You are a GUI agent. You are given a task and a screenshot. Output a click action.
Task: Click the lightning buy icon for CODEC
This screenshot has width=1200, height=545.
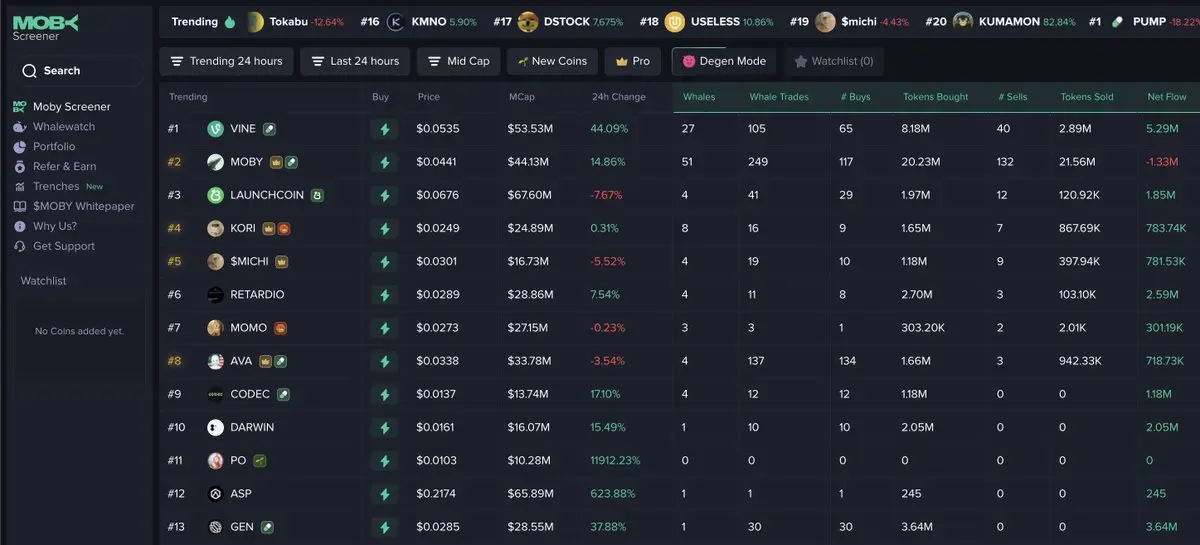pyautogui.click(x=384, y=395)
